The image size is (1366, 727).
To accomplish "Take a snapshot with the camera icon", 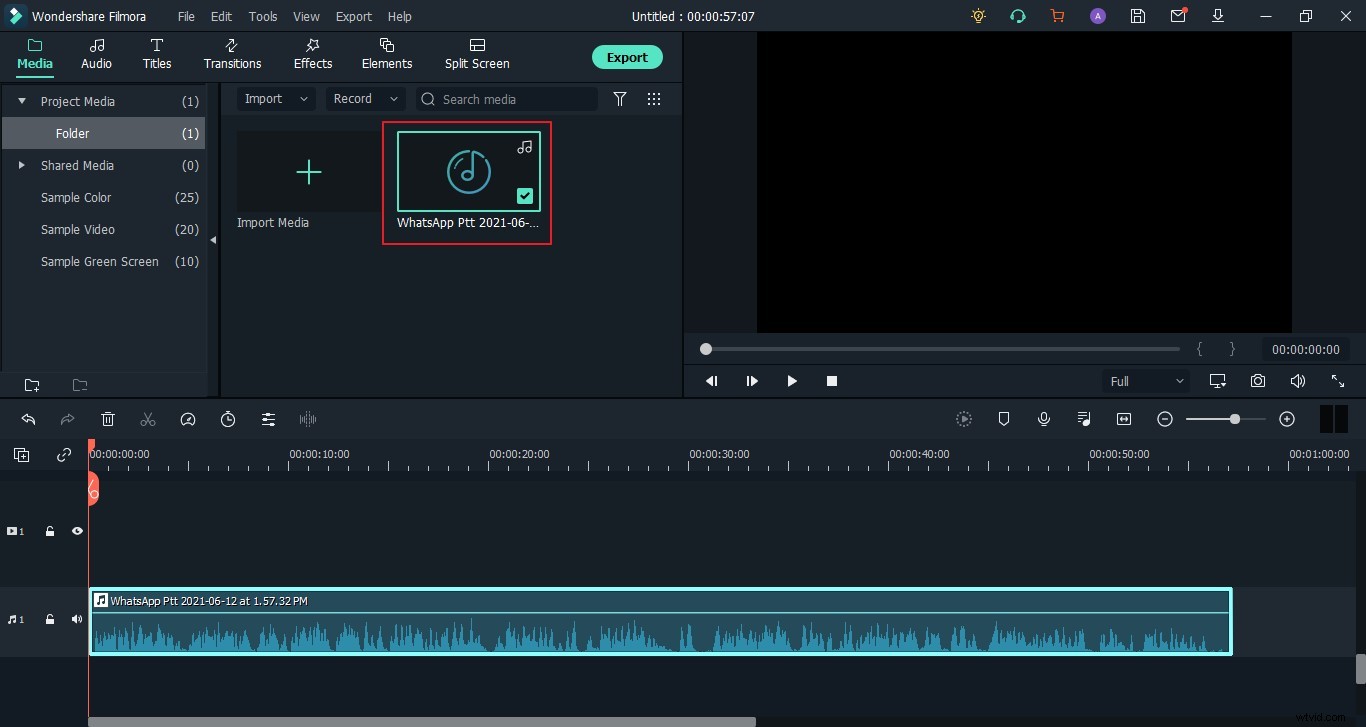I will pyautogui.click(x=1258, y=381).
